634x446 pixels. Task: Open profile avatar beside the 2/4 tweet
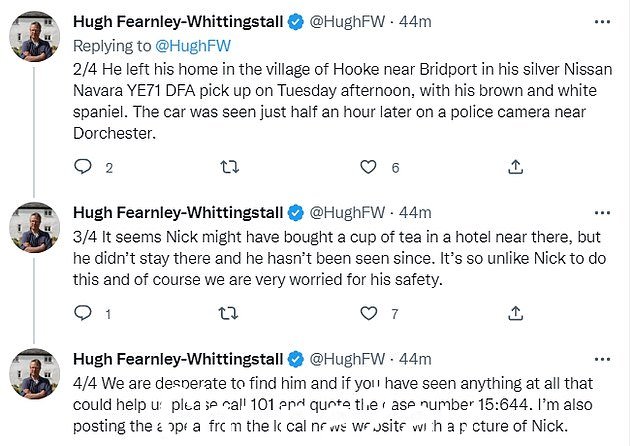pyautogui.click(x=34, y=36)
